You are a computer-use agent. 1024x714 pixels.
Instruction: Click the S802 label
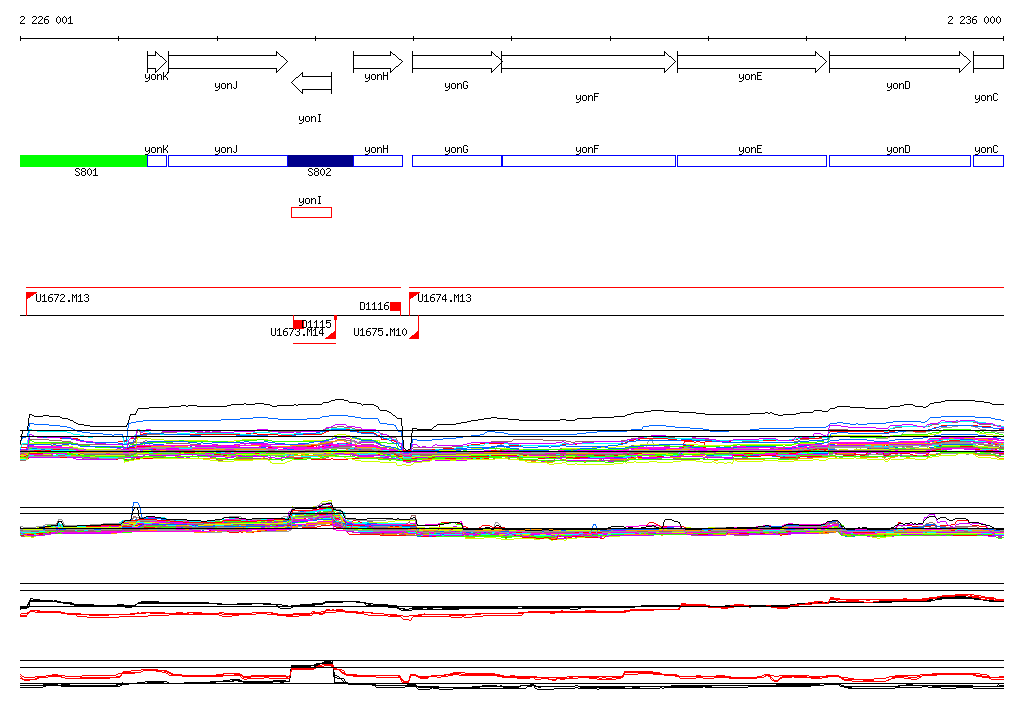point(319,172)
